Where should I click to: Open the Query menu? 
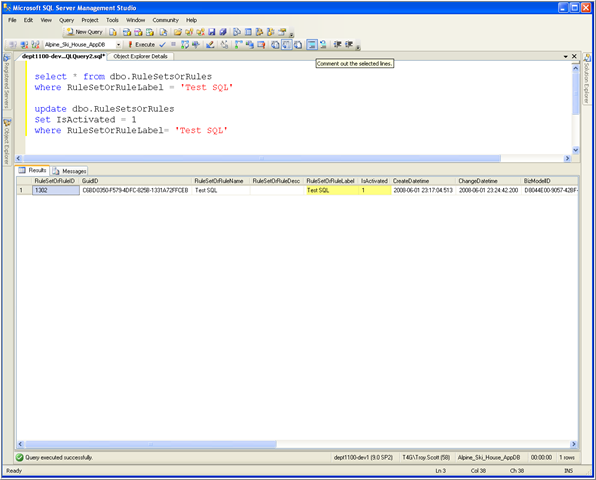click(66, 20)
